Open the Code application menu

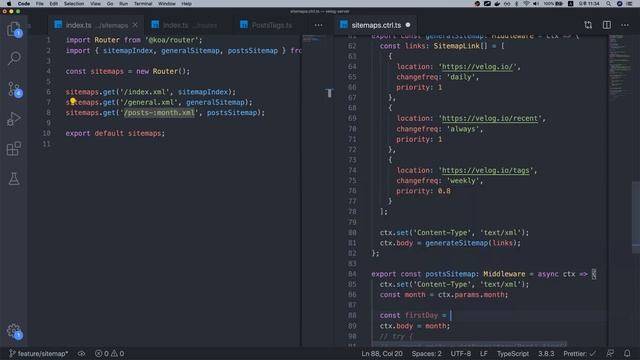[24, 4]
